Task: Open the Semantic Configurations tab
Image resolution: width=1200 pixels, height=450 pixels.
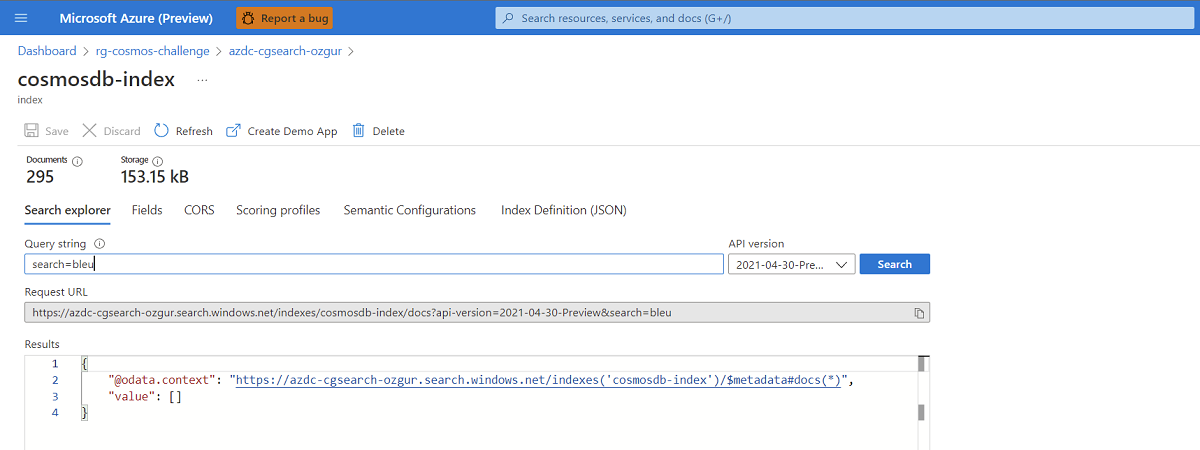Action: click(410, 210)
